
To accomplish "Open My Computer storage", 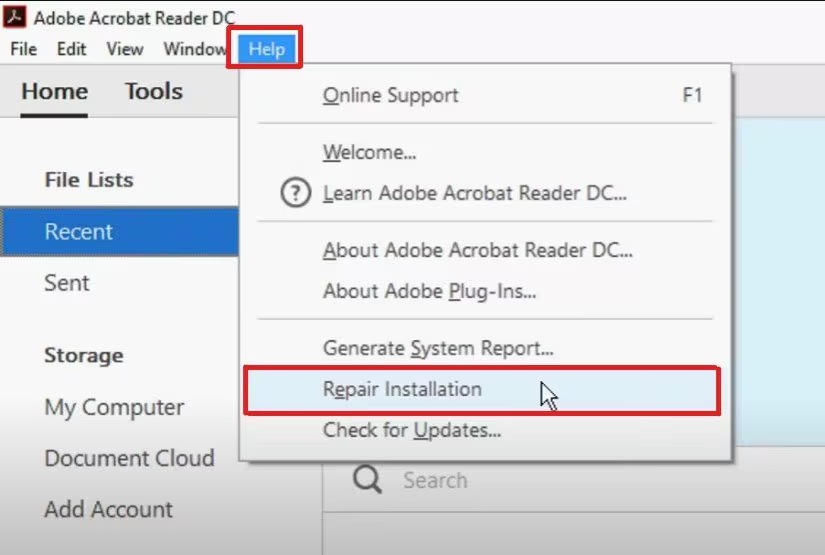I will pos(114,408).
